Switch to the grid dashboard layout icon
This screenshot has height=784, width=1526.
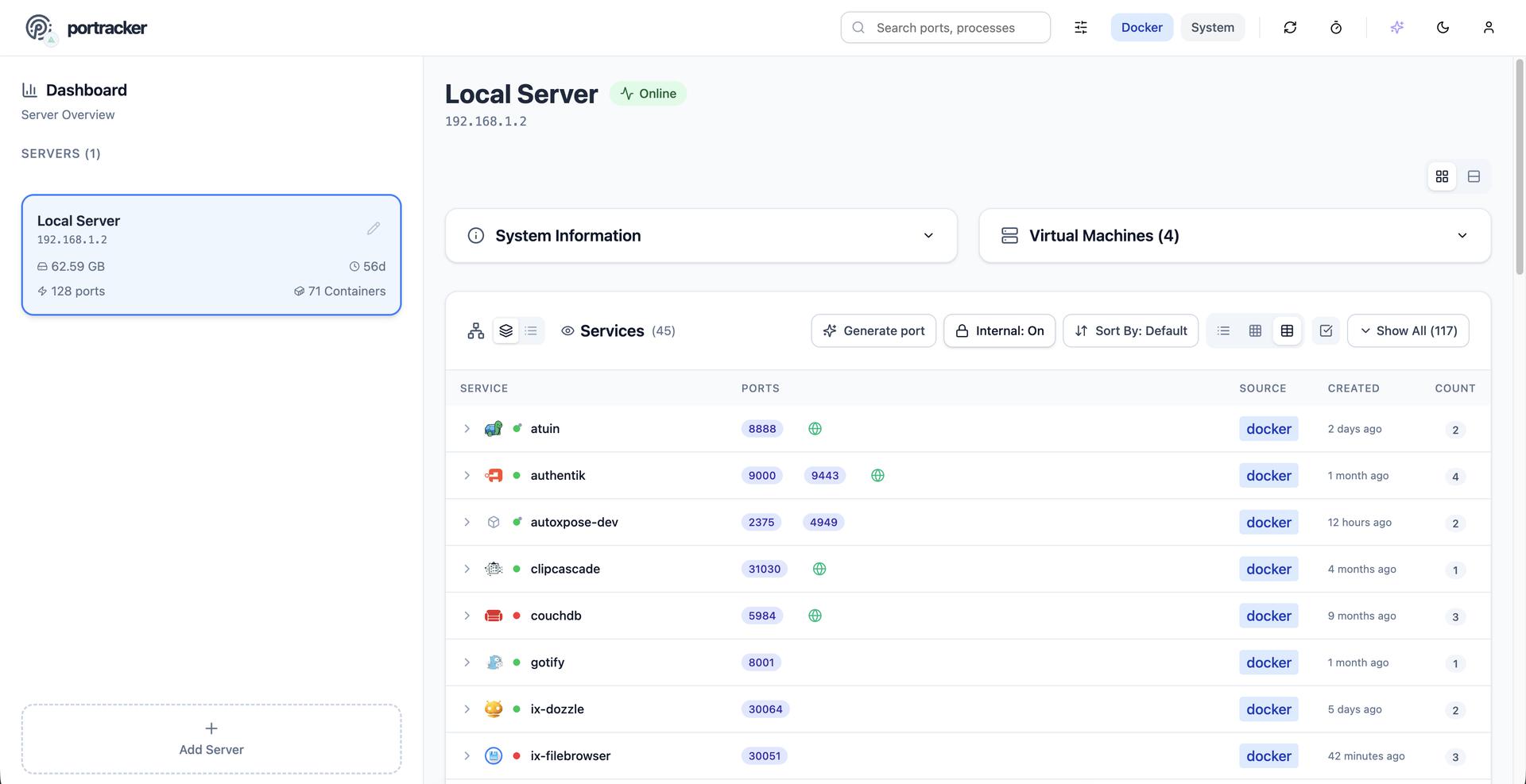pos(1442,176)
